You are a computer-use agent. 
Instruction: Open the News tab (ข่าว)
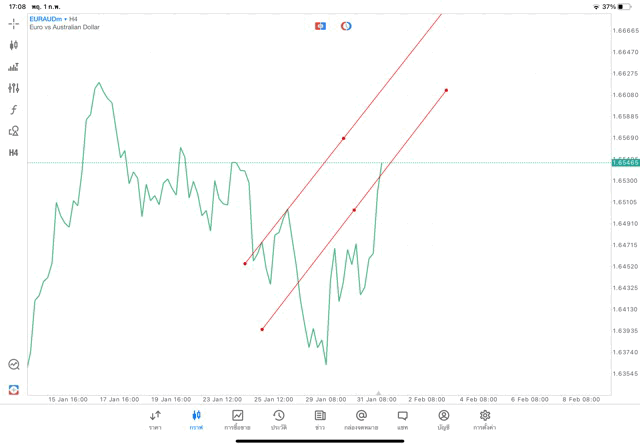tap(320, 420)
